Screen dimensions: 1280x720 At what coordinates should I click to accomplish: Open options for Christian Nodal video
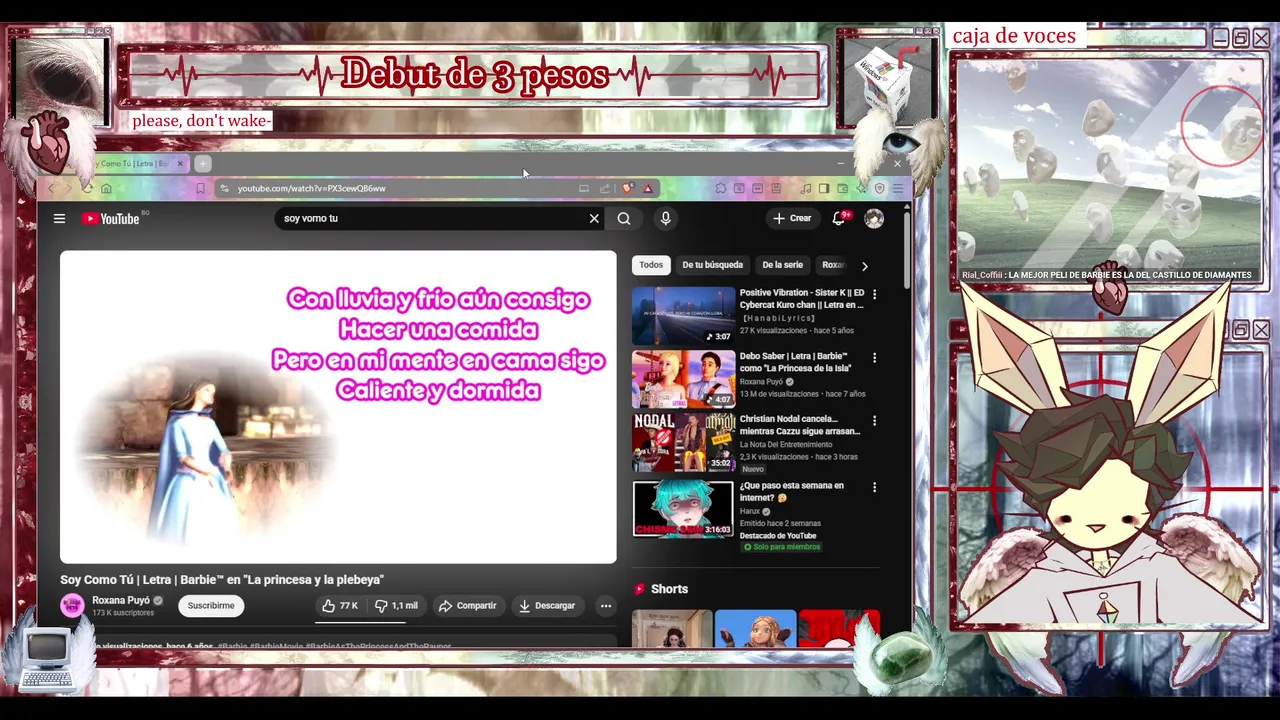click(x=874, y=421)
